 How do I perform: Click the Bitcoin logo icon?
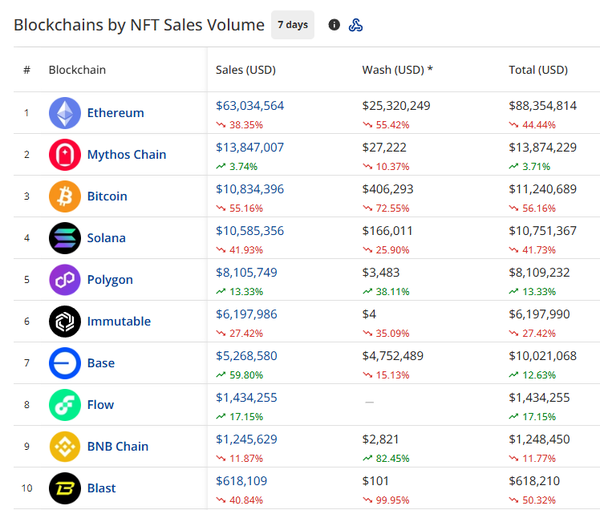[x=65, y=196]
